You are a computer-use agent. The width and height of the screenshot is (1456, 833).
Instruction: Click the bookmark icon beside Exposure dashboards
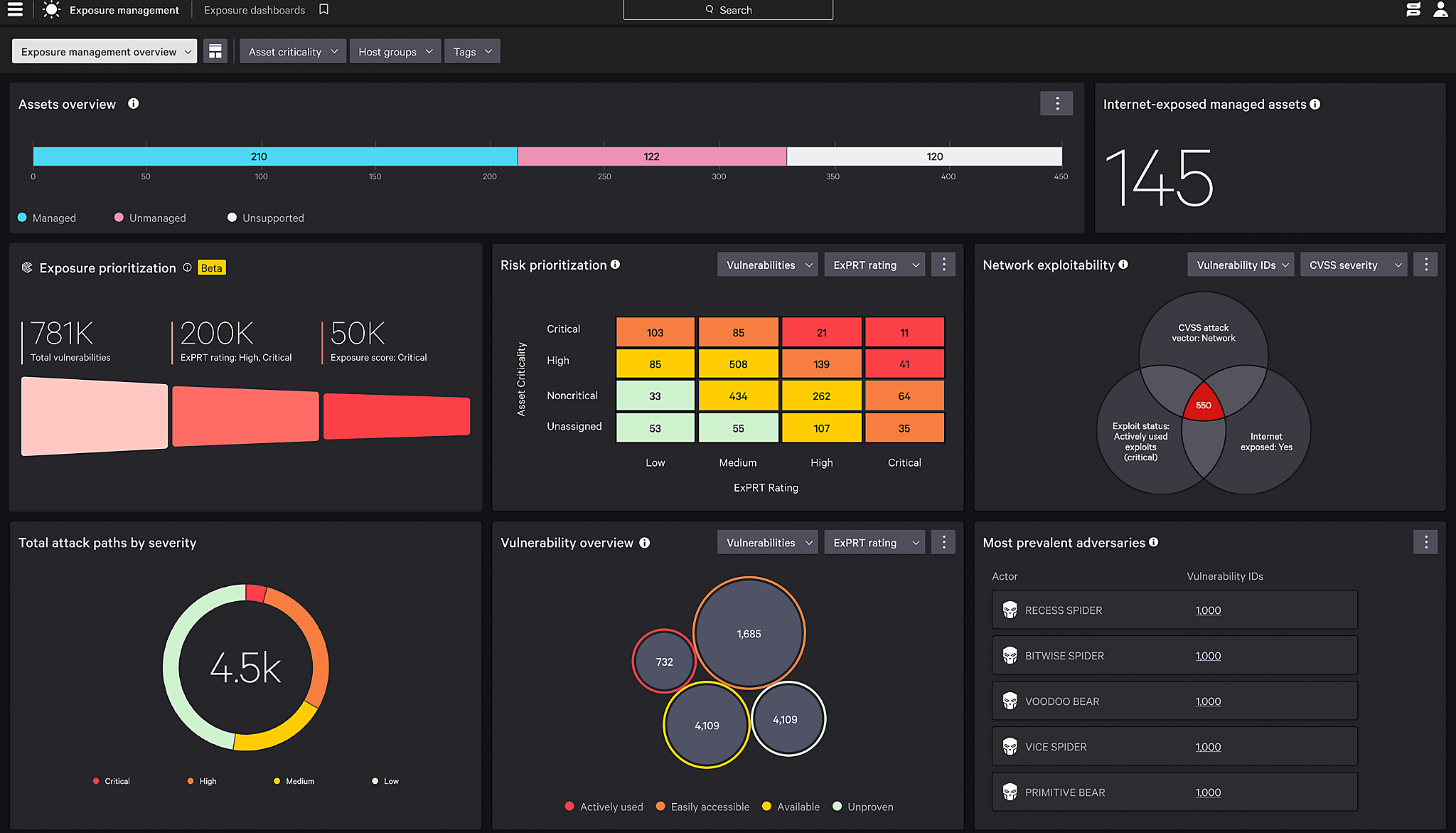point(324,9)
